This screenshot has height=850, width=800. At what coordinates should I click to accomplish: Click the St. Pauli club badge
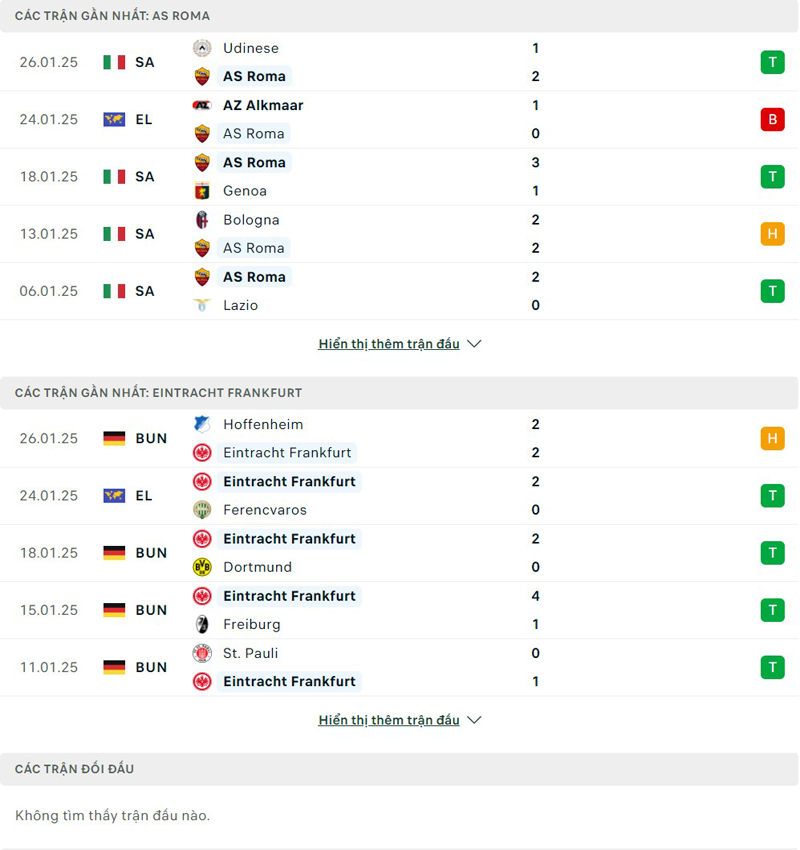(x=202, y=653)
